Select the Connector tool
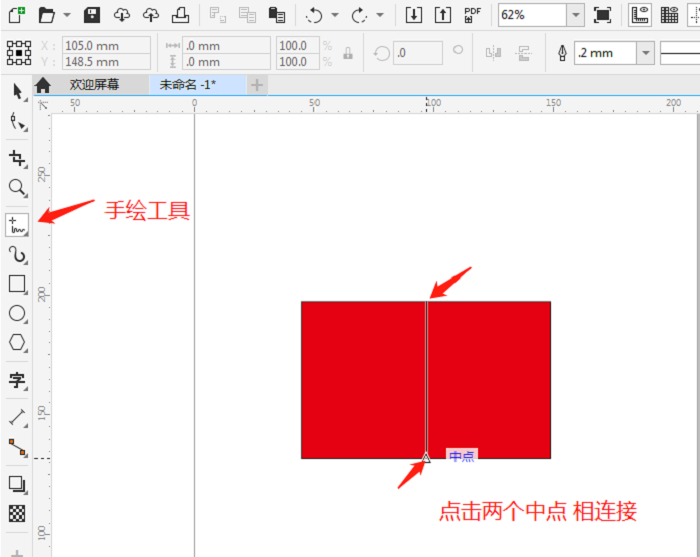700x557 pixels. point(17,447)
